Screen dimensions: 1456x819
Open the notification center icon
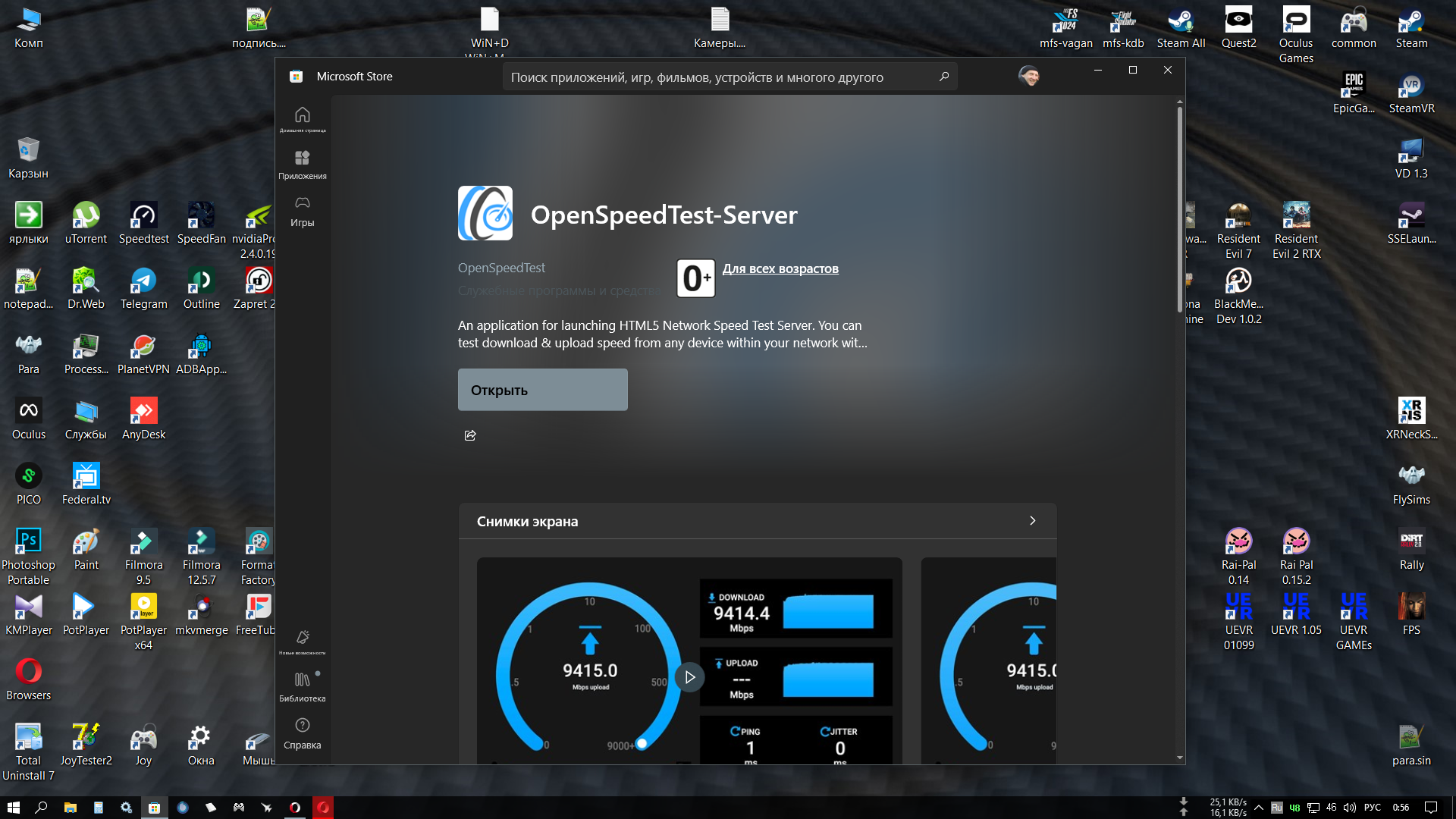[x=1430, y=808]
